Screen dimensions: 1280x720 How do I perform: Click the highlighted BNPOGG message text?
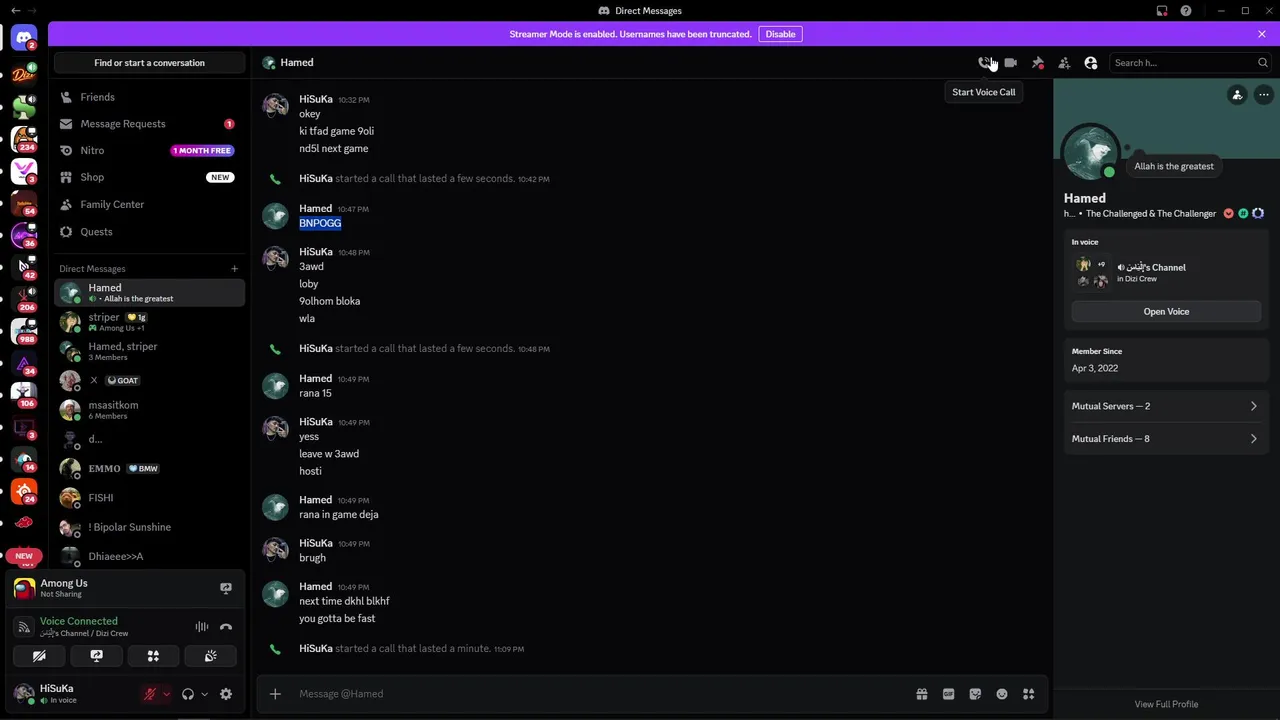tap(320, 223)
